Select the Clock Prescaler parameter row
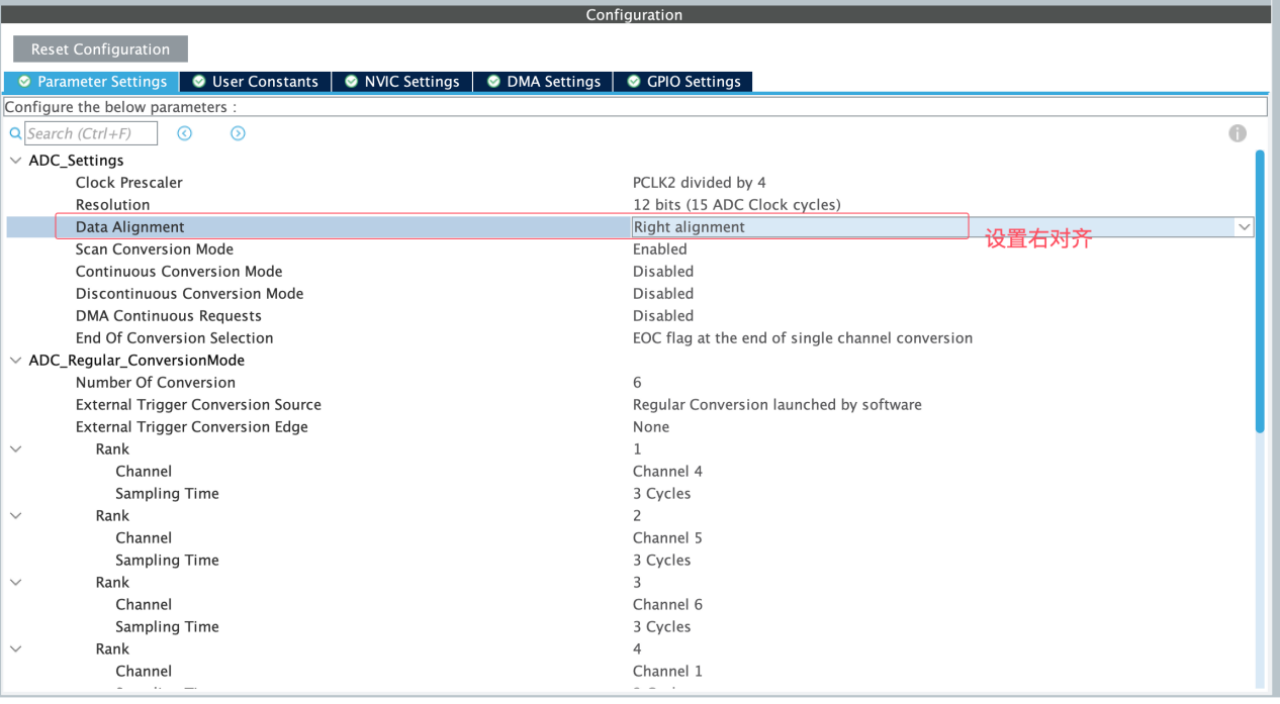 click(129, 183)
